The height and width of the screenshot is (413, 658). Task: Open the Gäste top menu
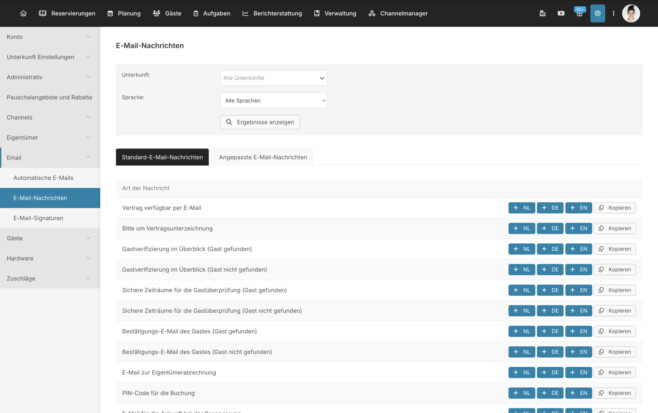tap(167, 13)
